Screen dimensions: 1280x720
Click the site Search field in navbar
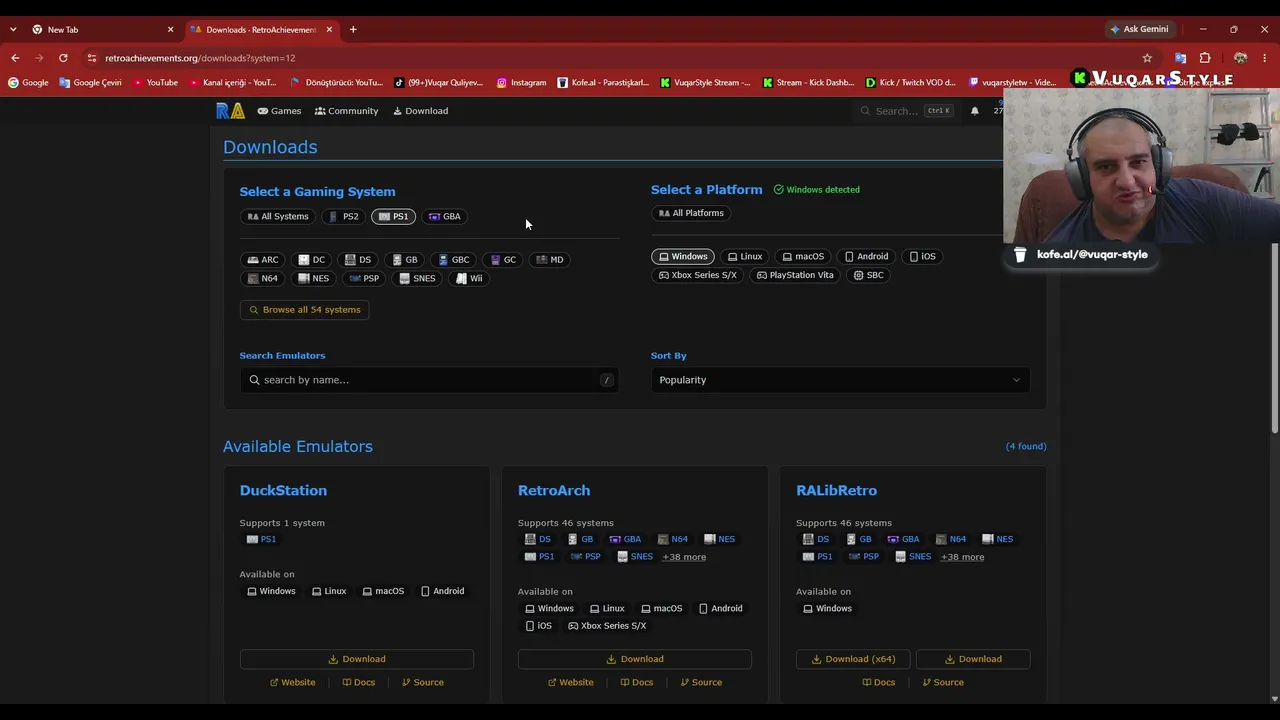[x=905, y=111]
